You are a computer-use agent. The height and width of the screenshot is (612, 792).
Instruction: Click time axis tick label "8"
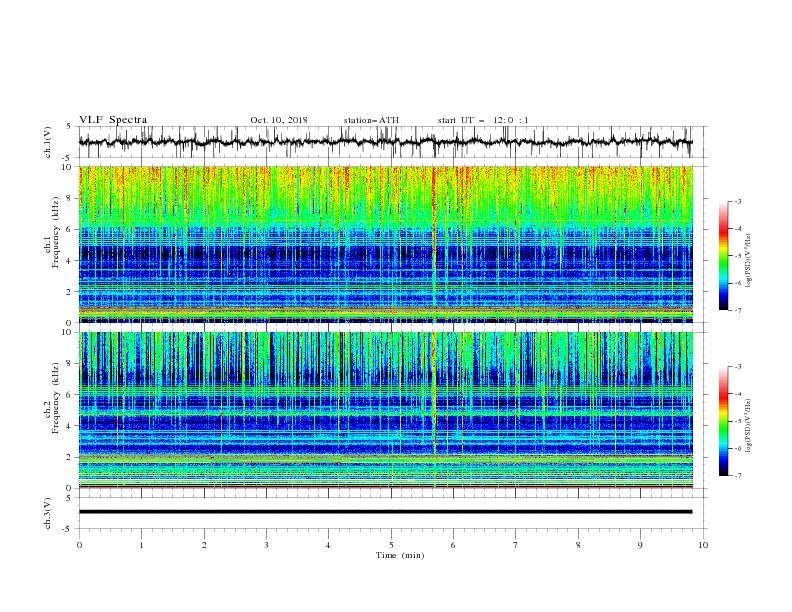pyautogui.click(x=578, y=545)
